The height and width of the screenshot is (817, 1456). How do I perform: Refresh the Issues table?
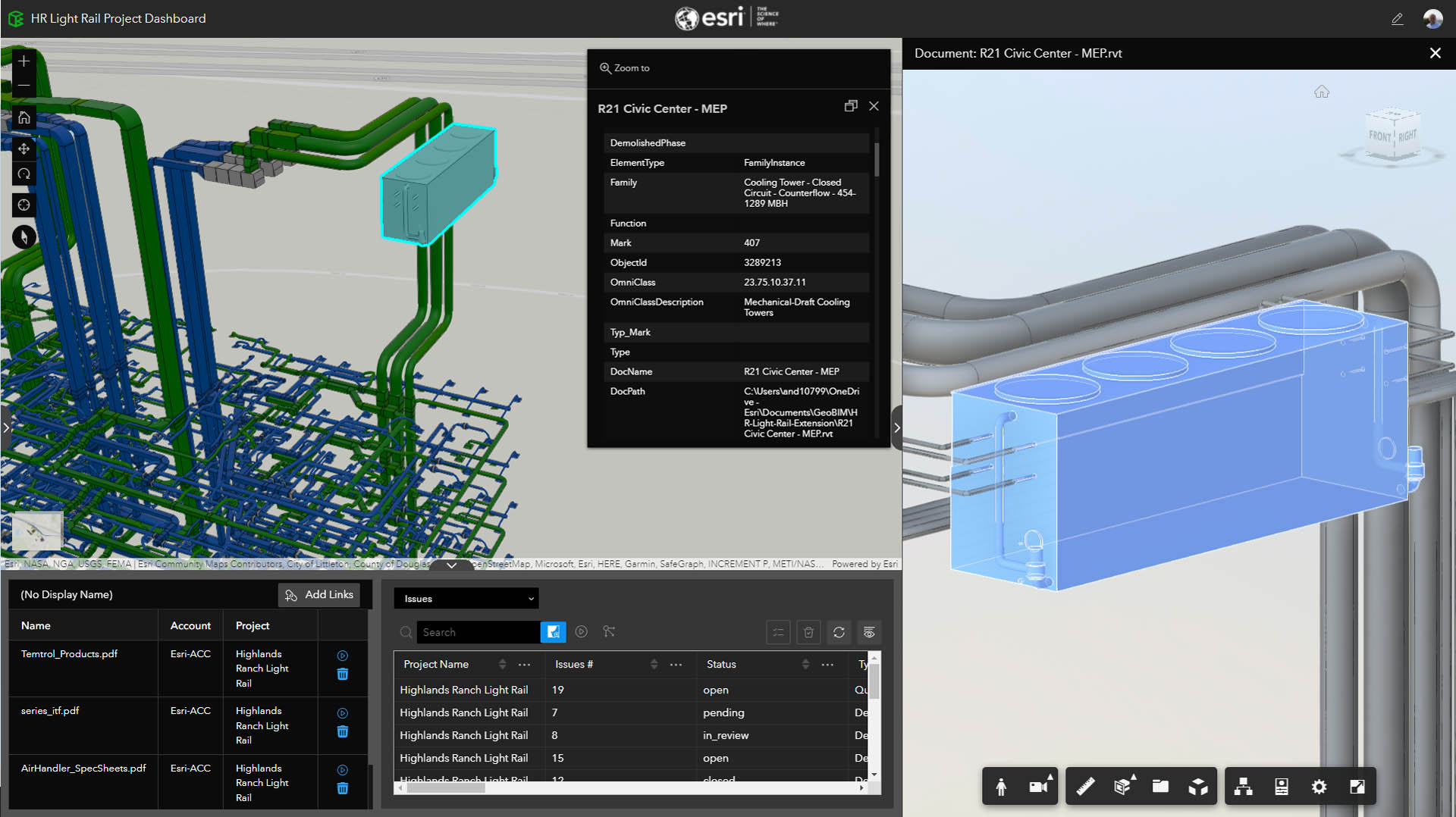839,632
